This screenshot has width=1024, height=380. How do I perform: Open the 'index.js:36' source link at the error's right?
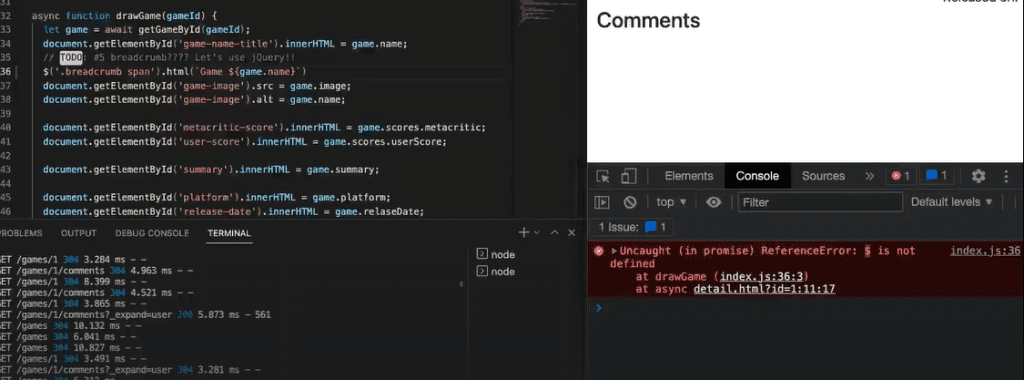point(985,251)
